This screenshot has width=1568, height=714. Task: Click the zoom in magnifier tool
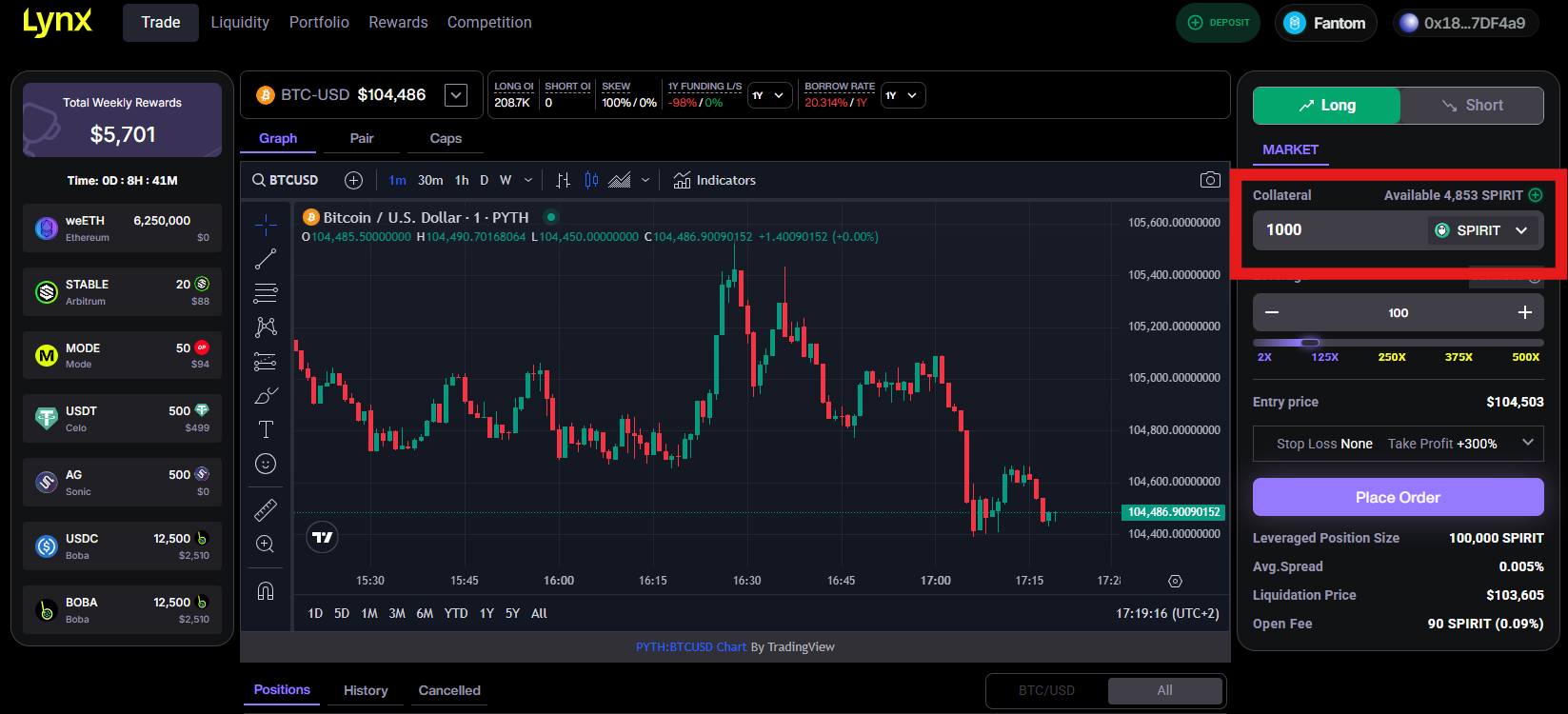266,545
